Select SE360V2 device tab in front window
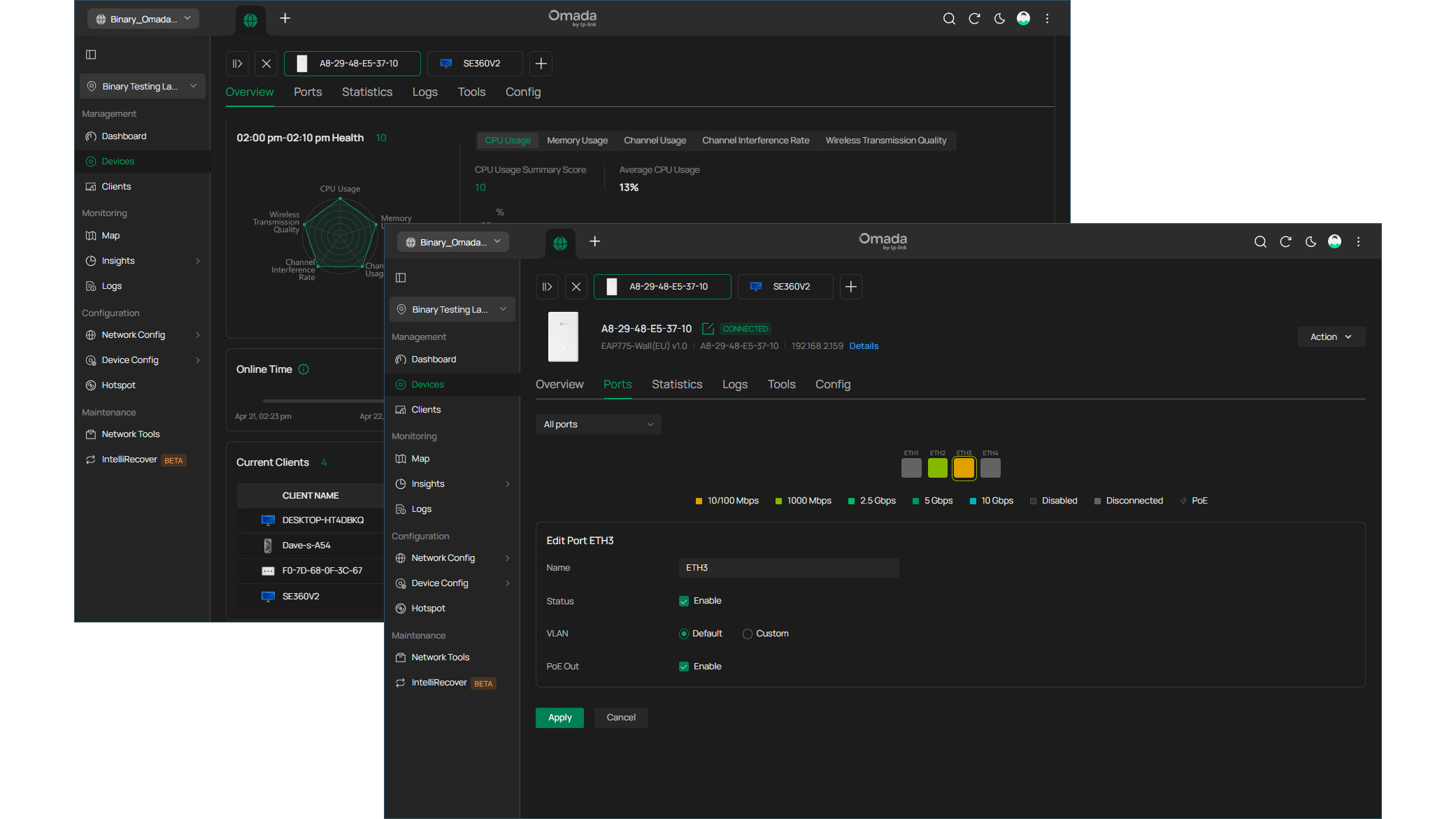The height and width of the screenshot is (819, 1456). tap(785, 287)
